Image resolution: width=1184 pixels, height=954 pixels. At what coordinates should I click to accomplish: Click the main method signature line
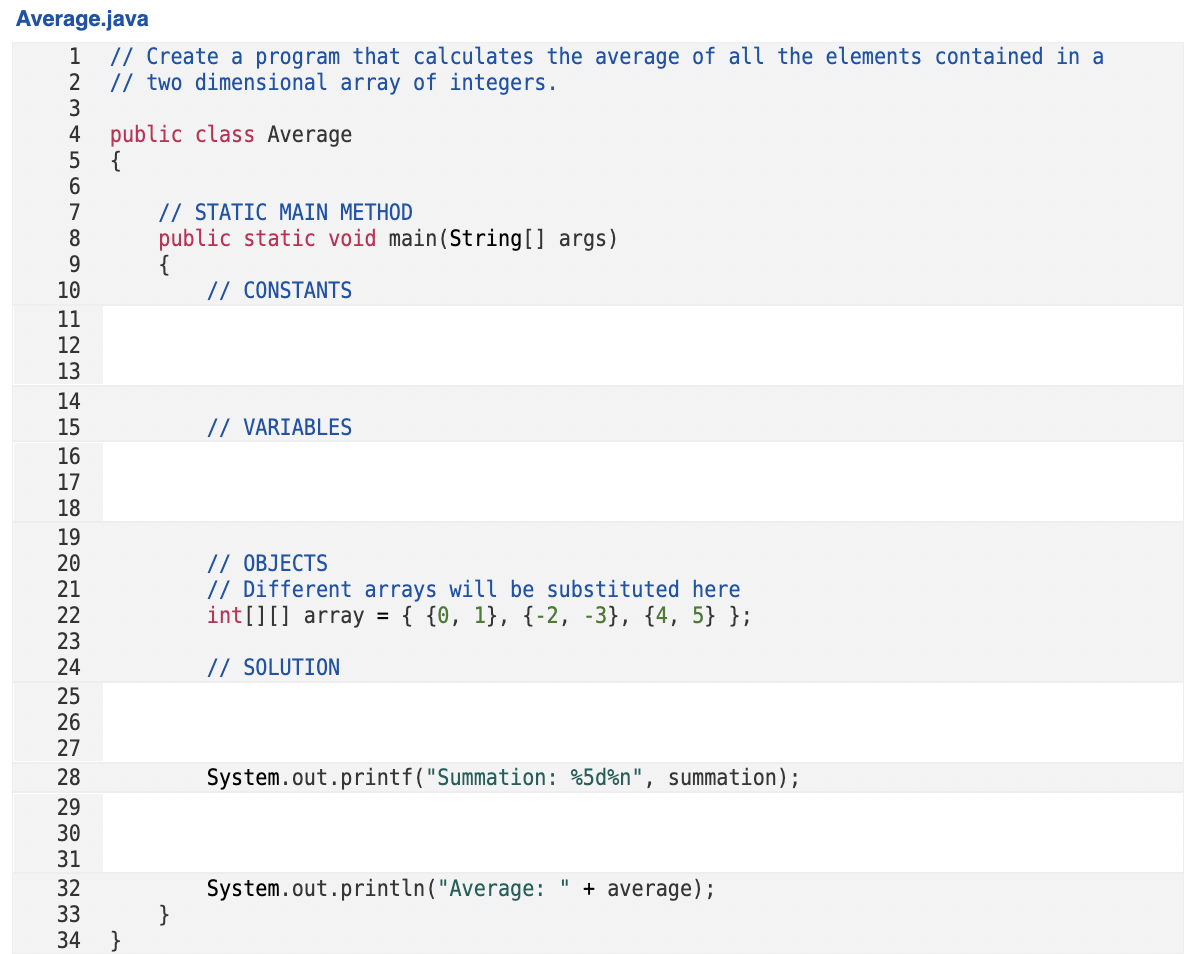point(388,239)
